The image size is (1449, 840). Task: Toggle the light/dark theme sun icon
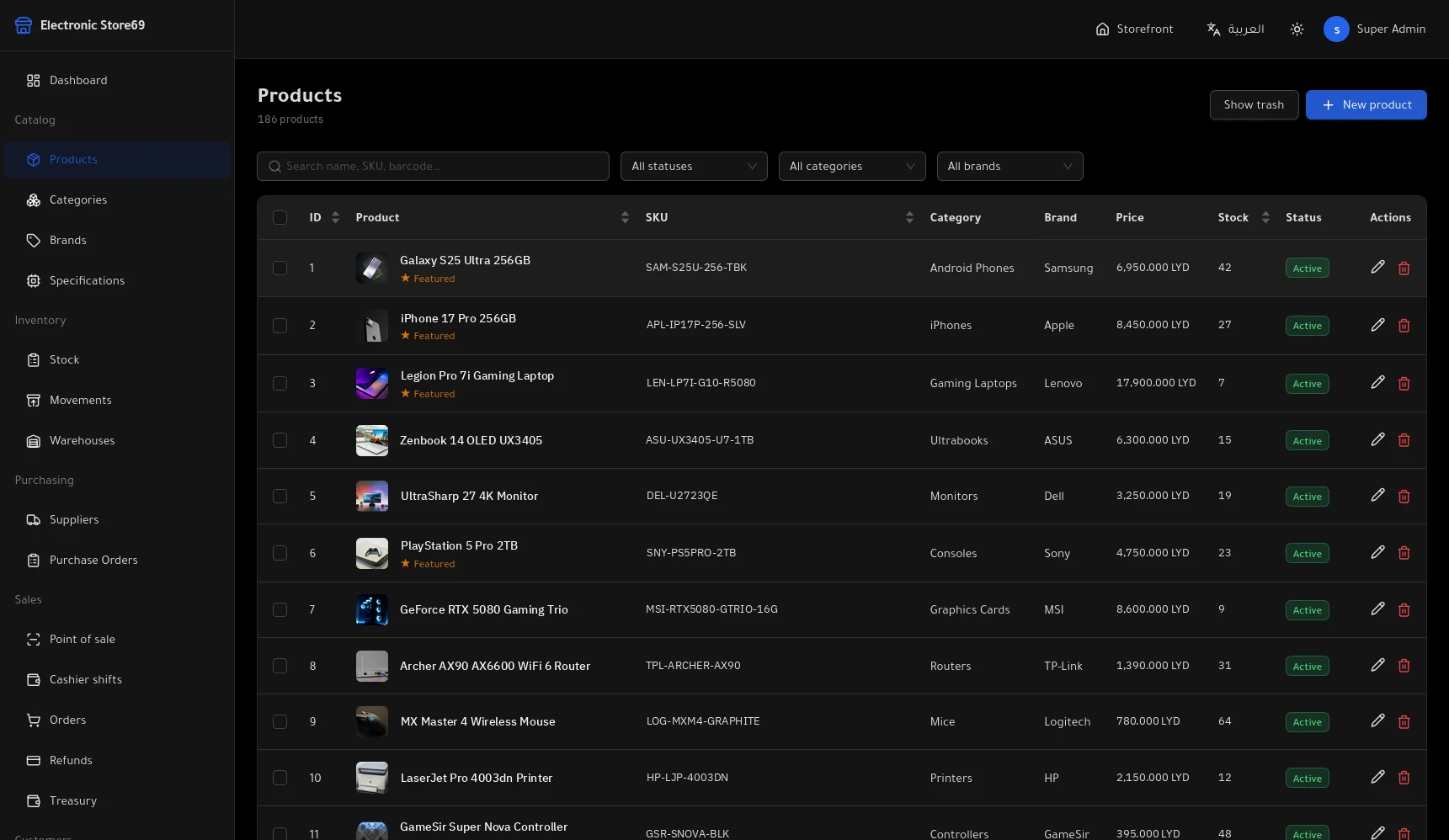pos(1297,29)
